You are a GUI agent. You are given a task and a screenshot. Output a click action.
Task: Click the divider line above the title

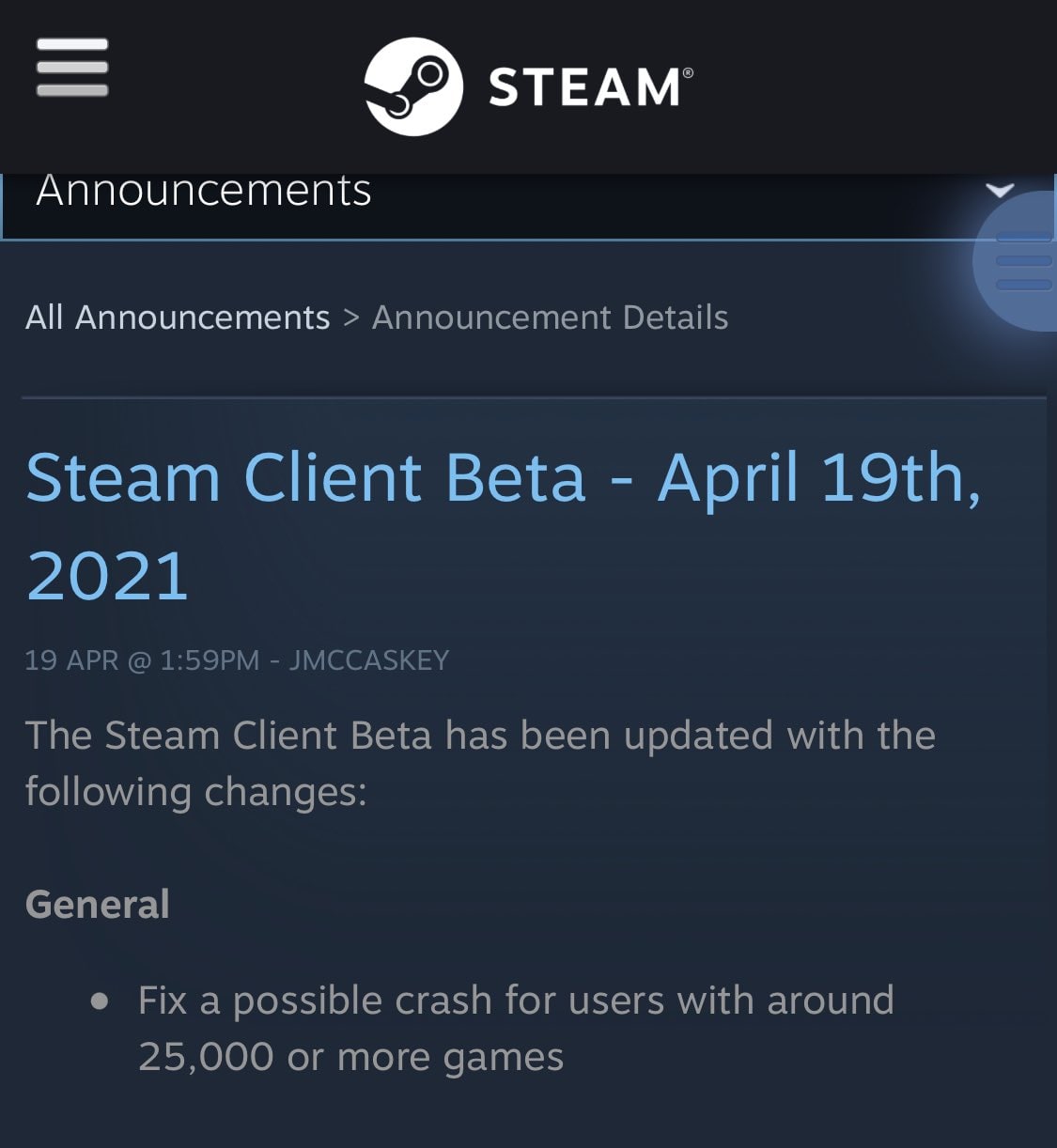click(x=533, y=397)
